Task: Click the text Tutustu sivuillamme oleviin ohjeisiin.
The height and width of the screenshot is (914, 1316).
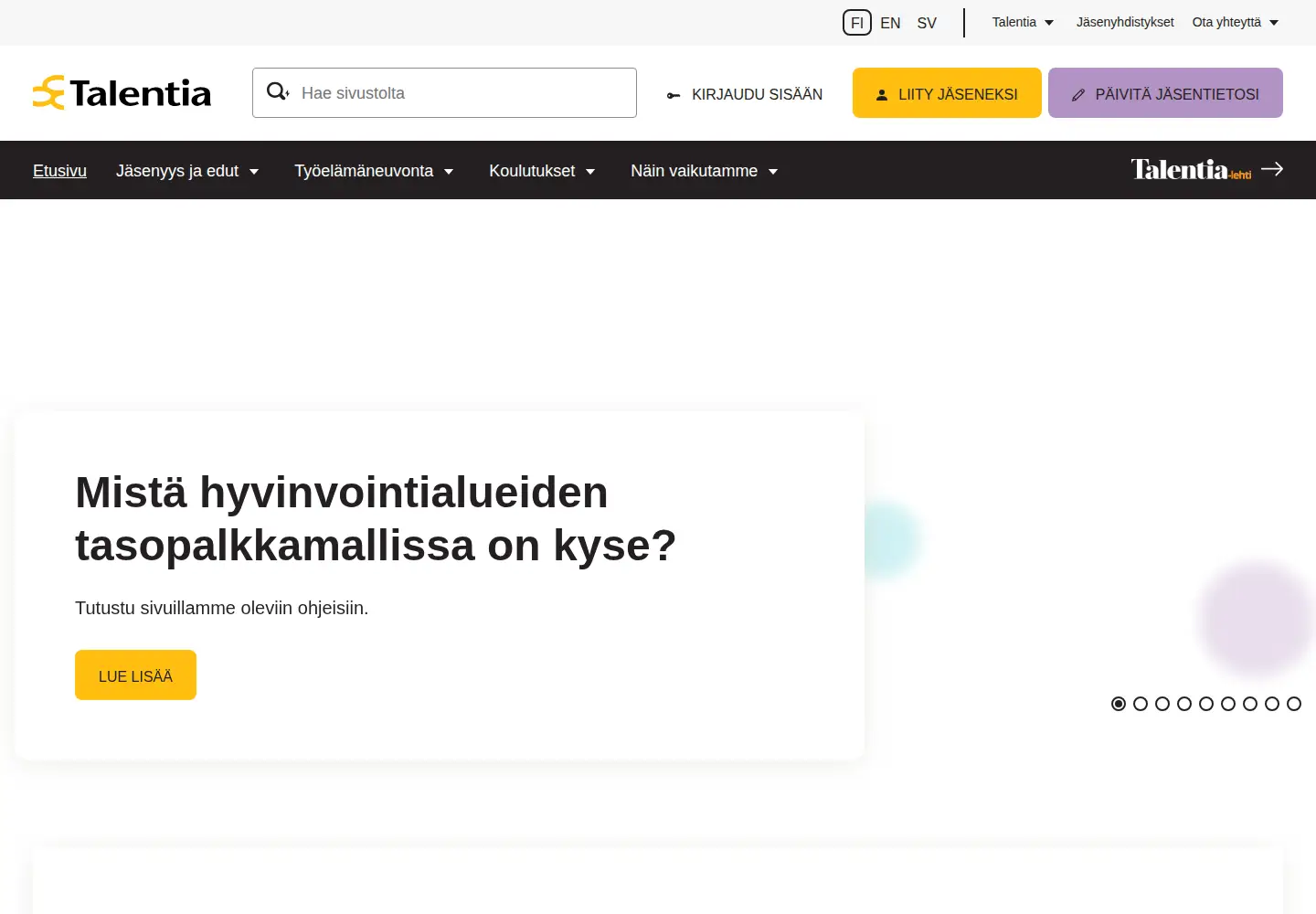Action: (222, 608)
